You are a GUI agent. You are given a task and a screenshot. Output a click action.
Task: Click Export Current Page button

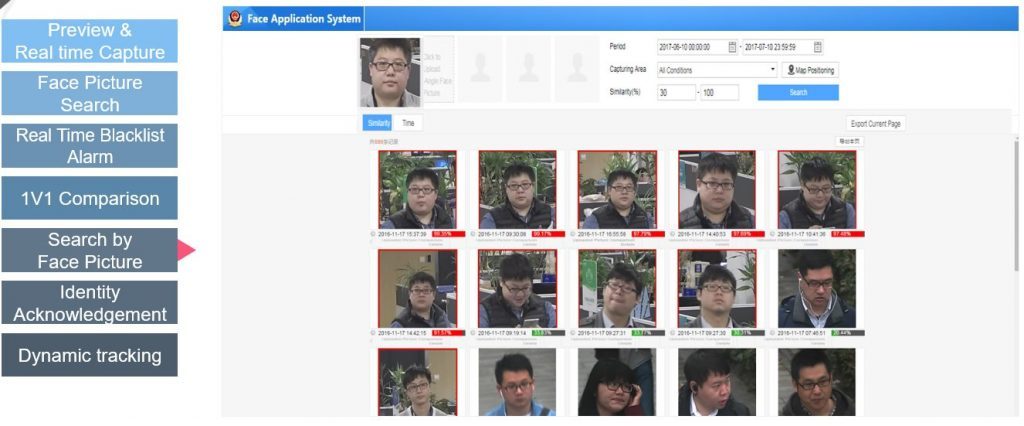coord(876,123)
